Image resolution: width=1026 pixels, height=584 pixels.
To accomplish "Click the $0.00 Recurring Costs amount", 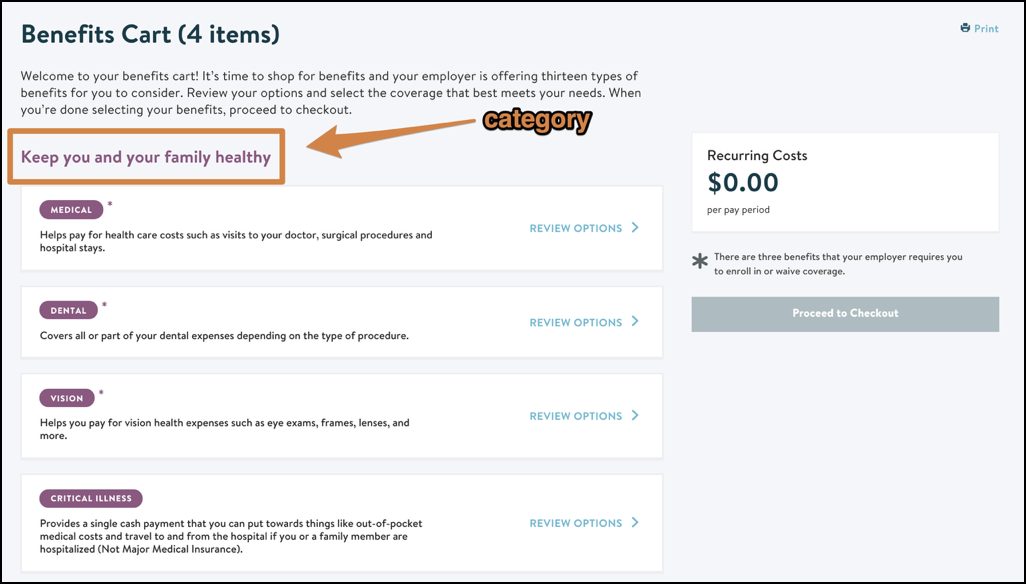I will (x=743, y=182).
